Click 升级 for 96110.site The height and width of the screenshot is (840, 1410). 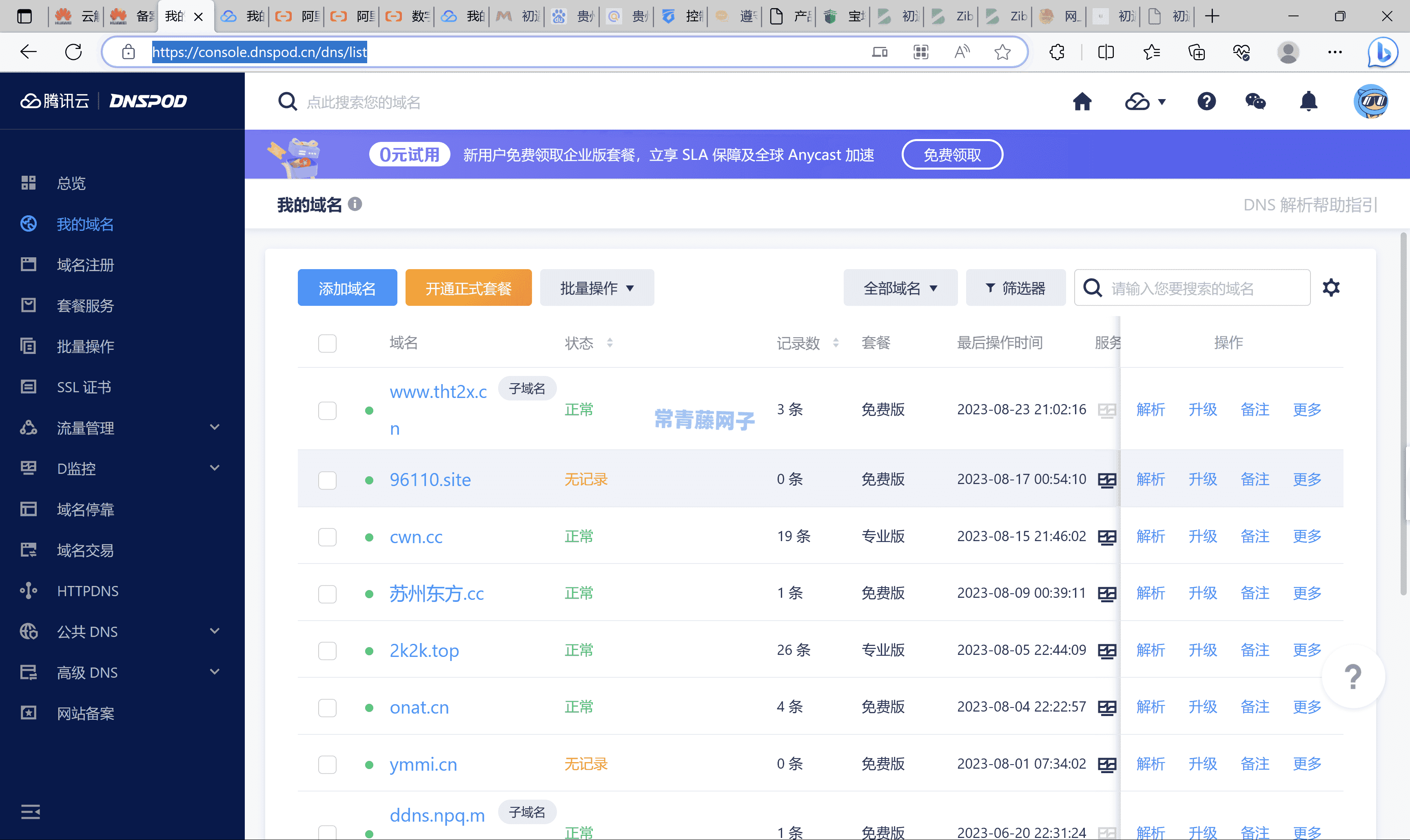(1202, 480)
